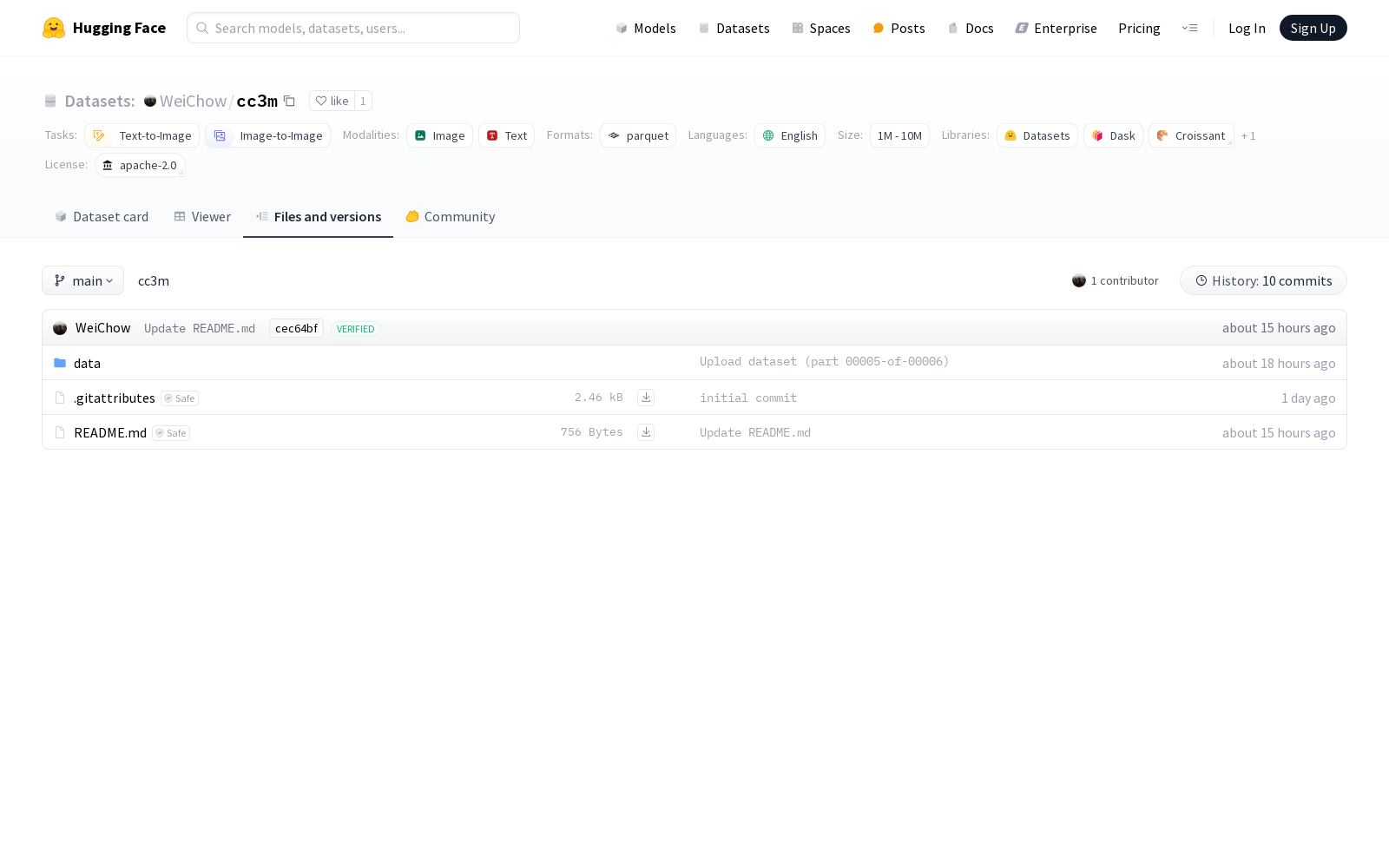Switch to the Viewer tab
This screenshot has height=868, width=1389.
(202, 217)
